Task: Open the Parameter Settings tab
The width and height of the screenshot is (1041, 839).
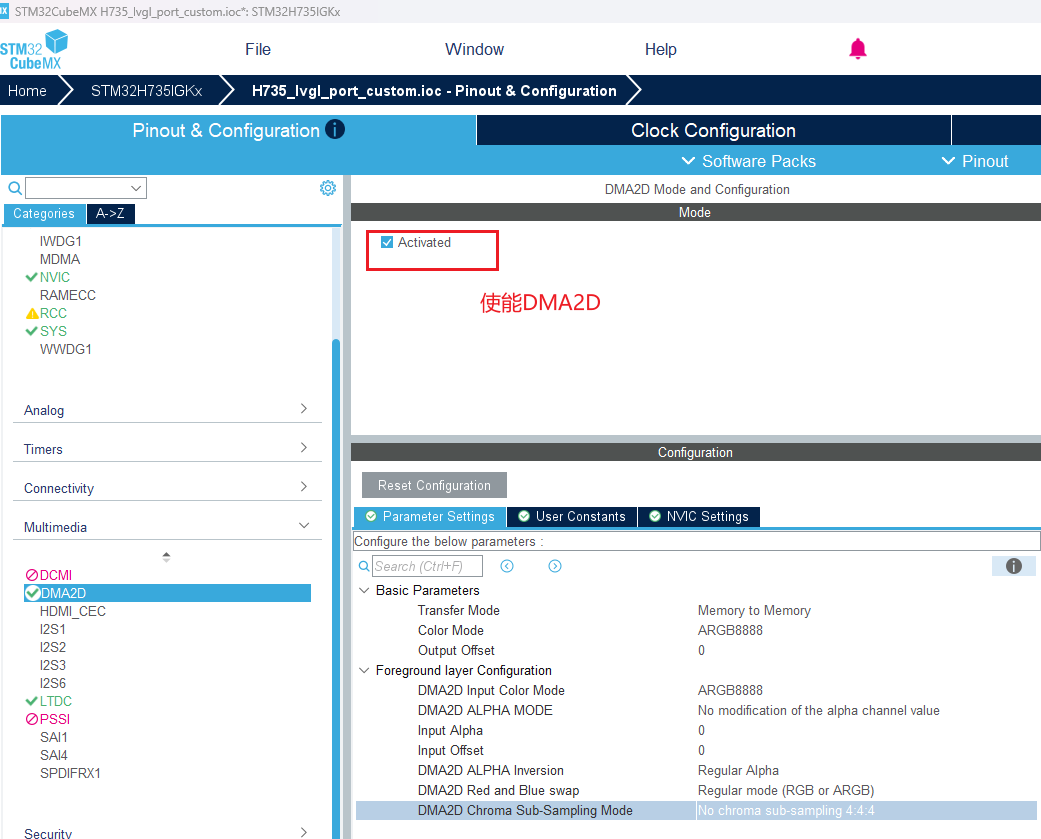Action: coord(430,516)
